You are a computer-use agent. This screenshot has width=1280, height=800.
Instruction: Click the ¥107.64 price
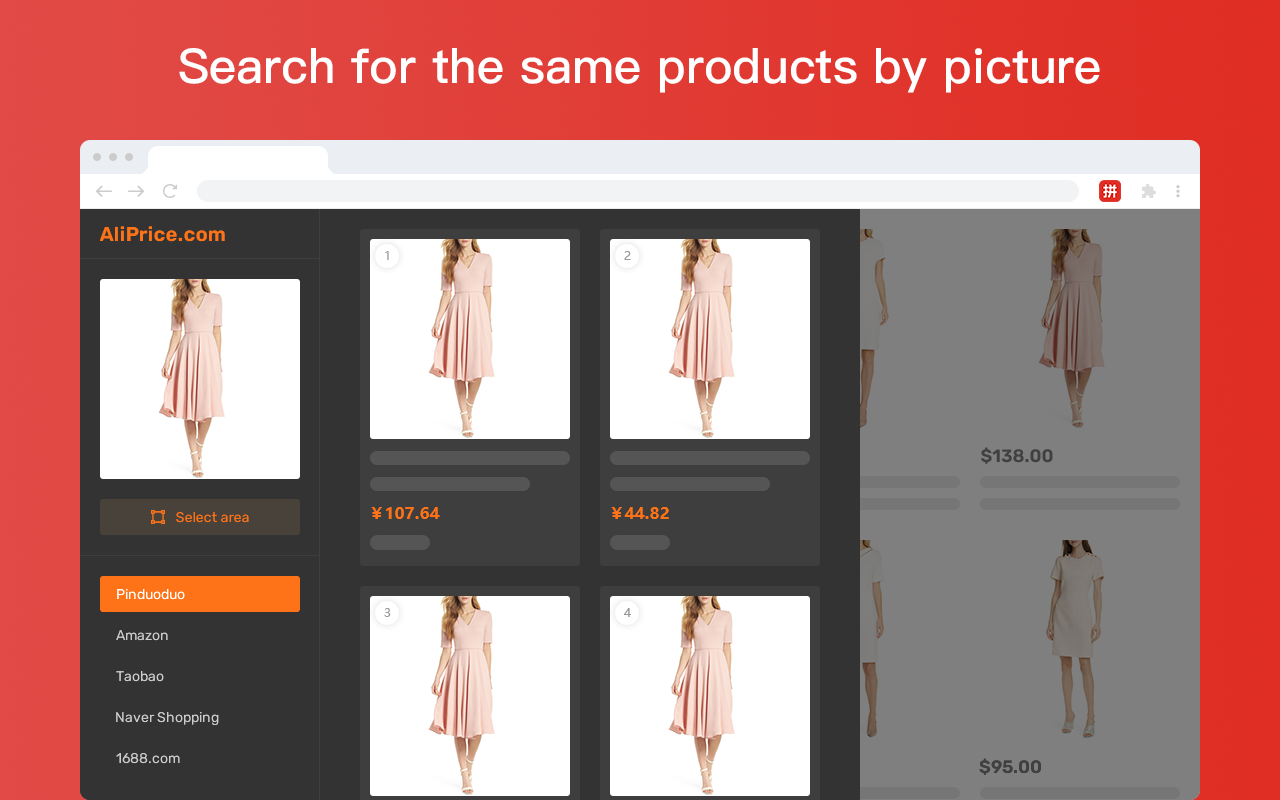[x=405, y=513]
